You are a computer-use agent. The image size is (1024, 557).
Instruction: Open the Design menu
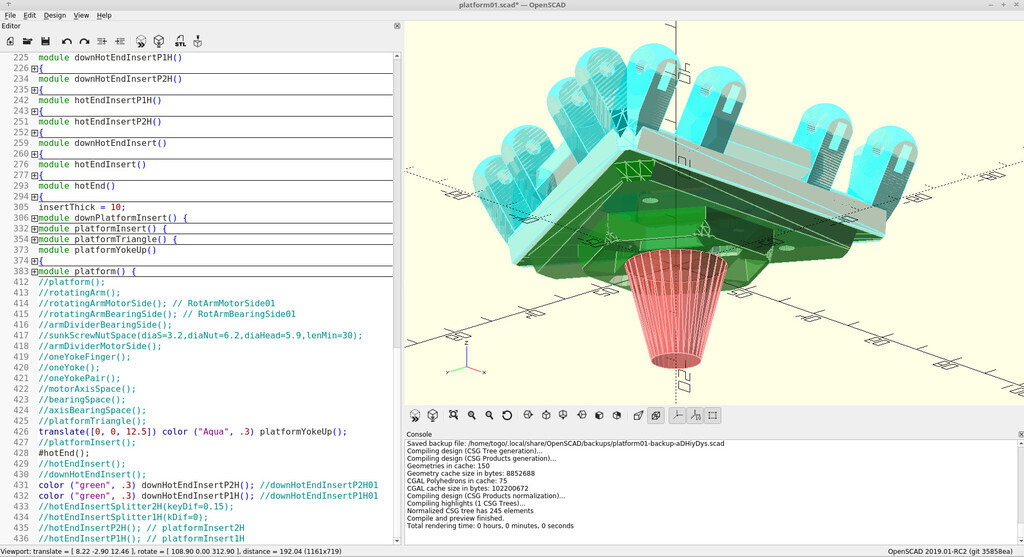click(55, 15)
